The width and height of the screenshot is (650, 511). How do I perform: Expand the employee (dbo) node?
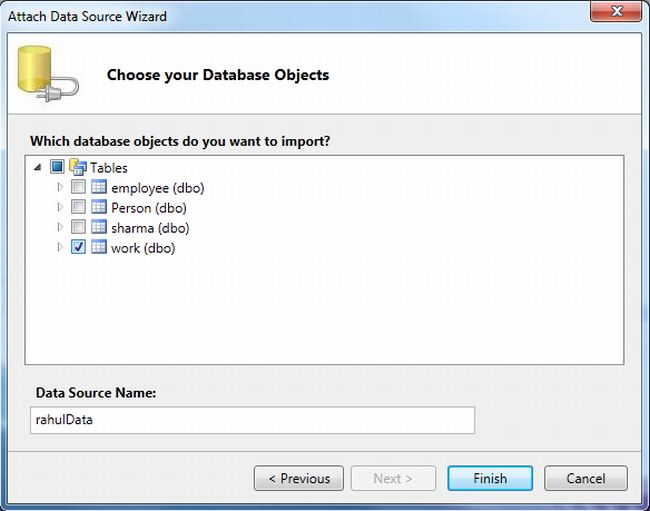(x=60, y=188)
